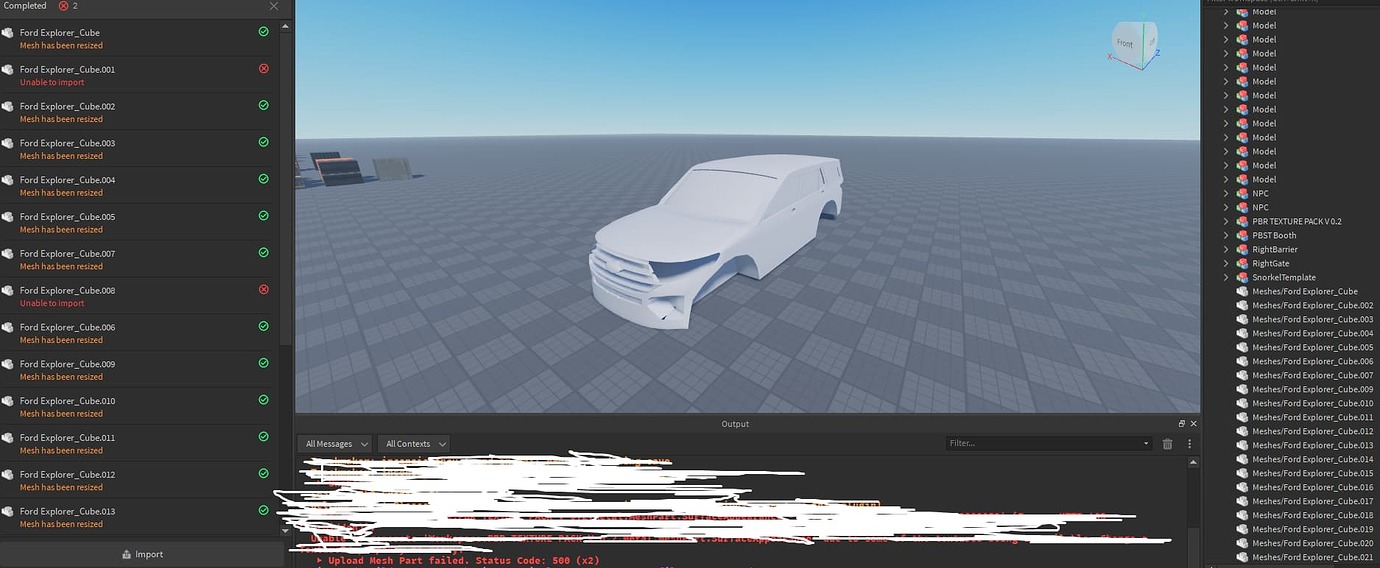Select Meshes/Ford Explorer_Cube.005 in Explorer
The width and height of the screenshot is (1380, 568).
click(1313, 347)
